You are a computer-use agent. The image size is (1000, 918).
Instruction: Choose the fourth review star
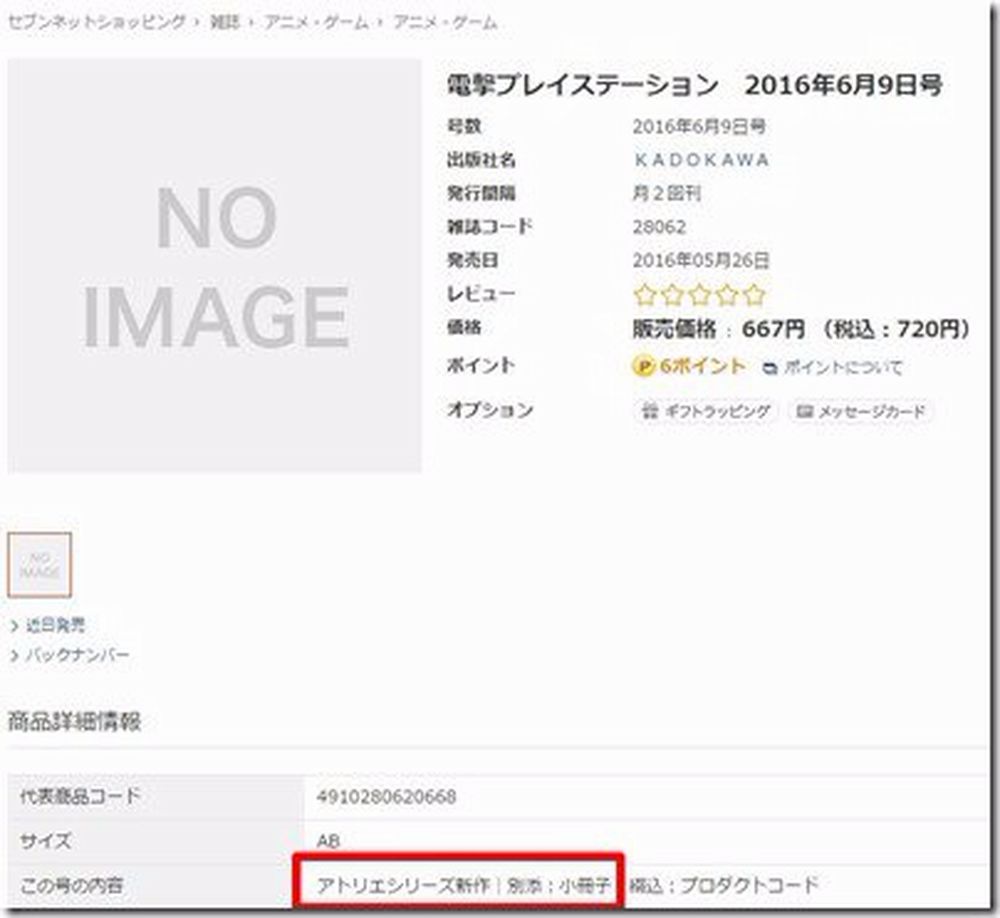[x=727, y=295]
